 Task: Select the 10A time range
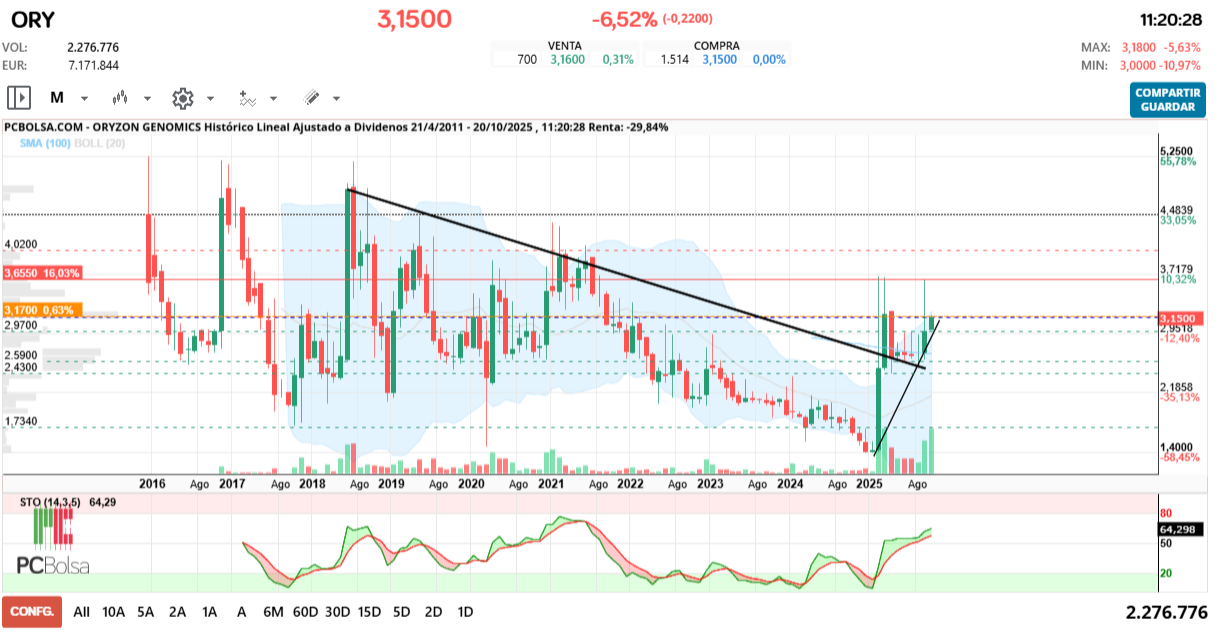(x=114, y=611)
